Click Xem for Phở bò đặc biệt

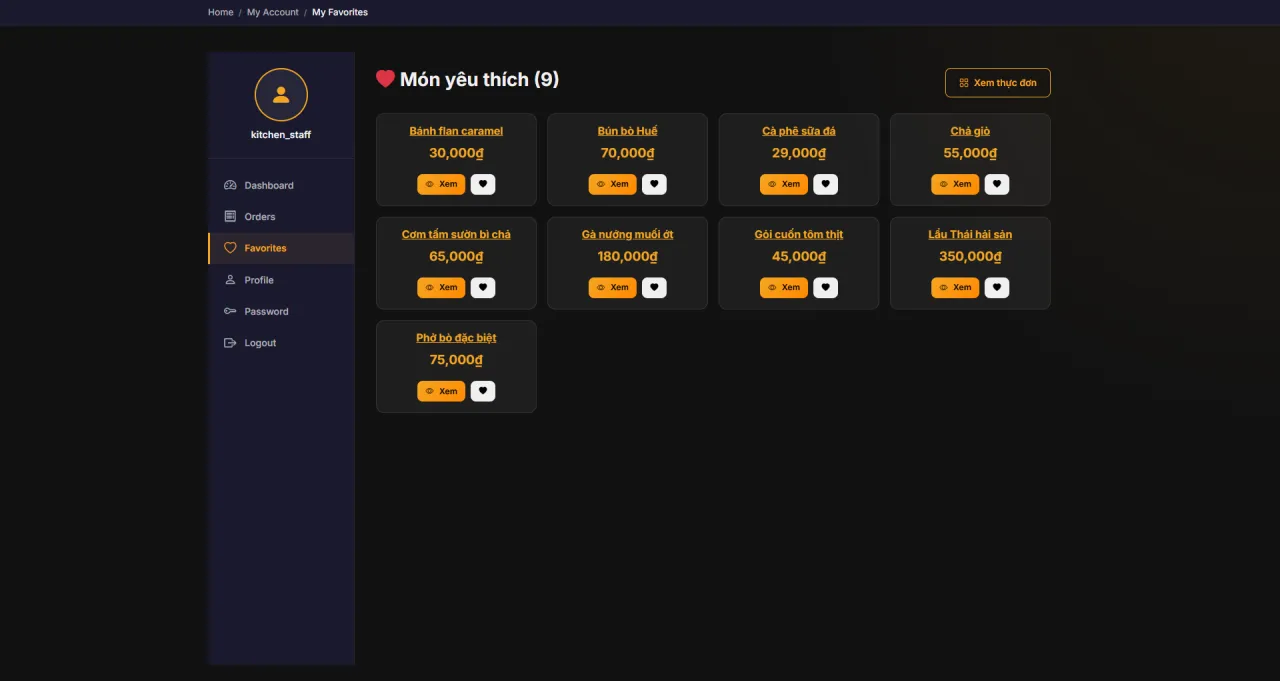[x=441, y=391]
